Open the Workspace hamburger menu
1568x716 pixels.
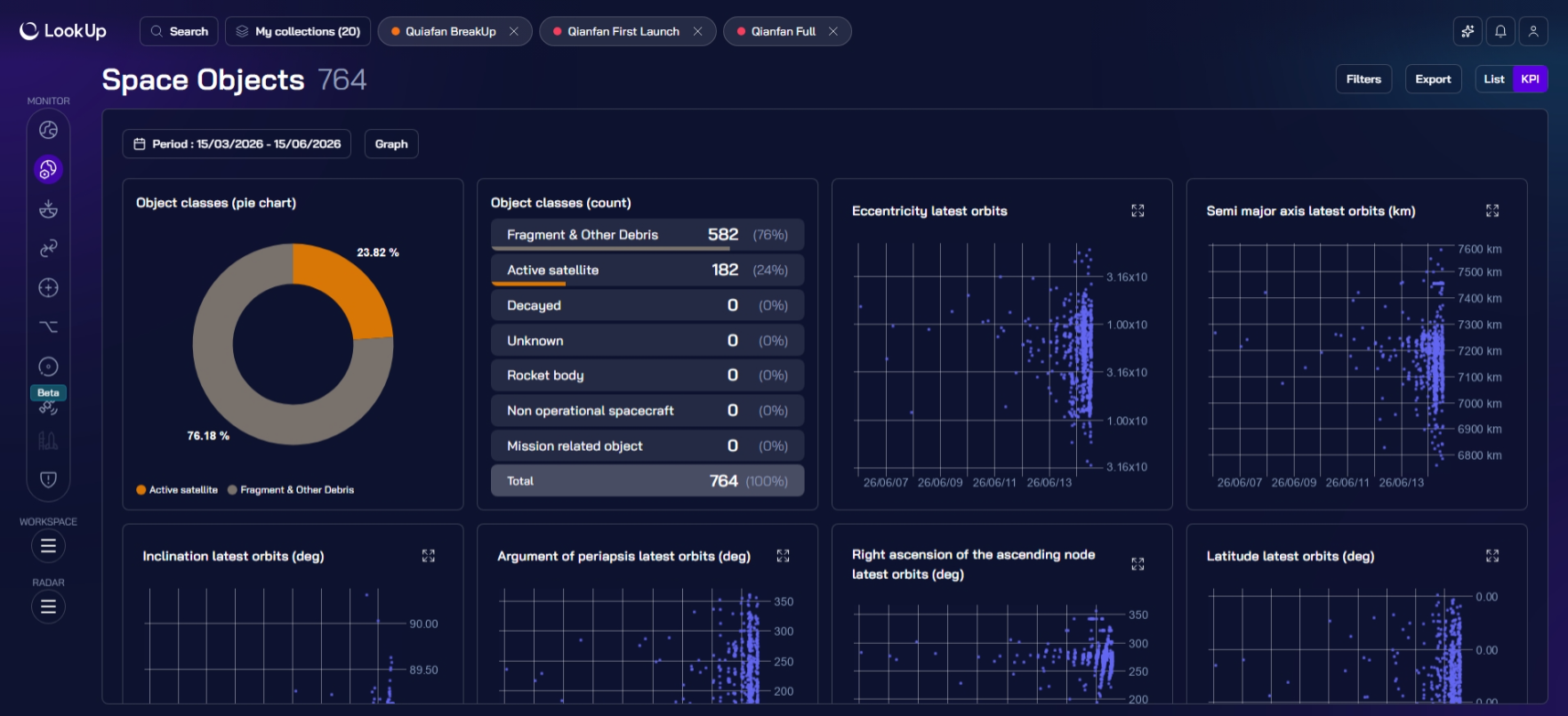(48, 546)
